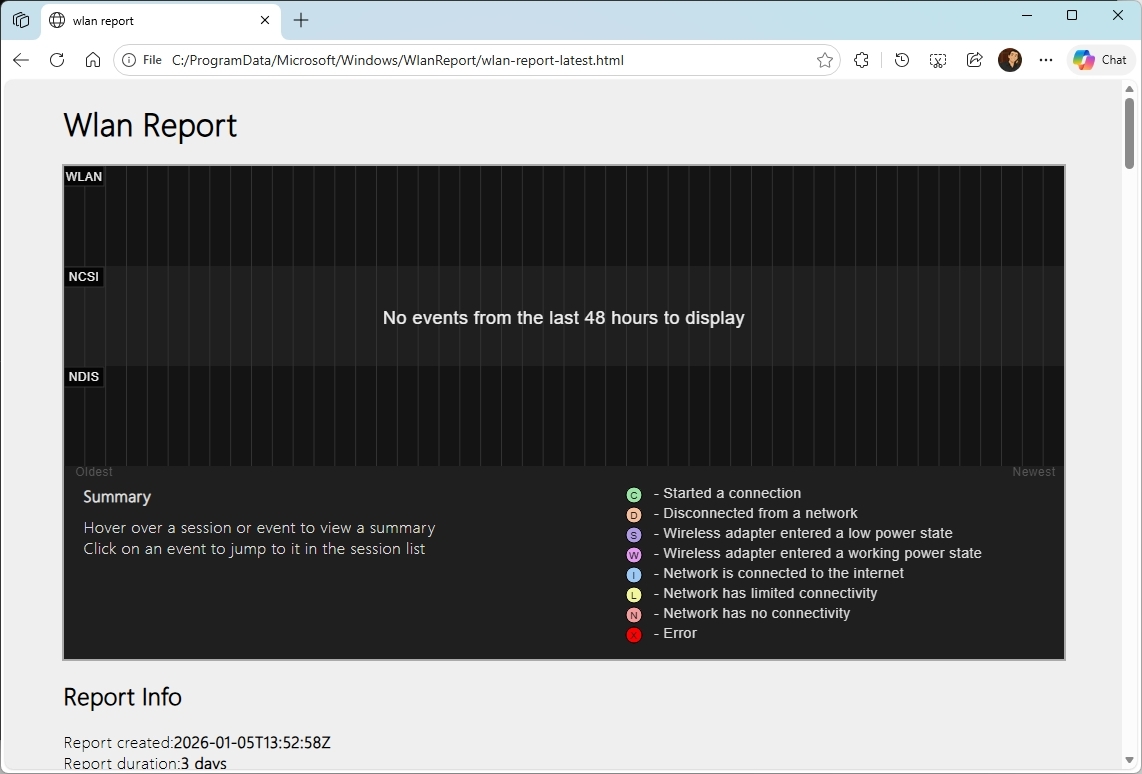Screen dimensions: 1142x774
Task: Click the Wlan Report page title
Action: (x=150, y=125)
